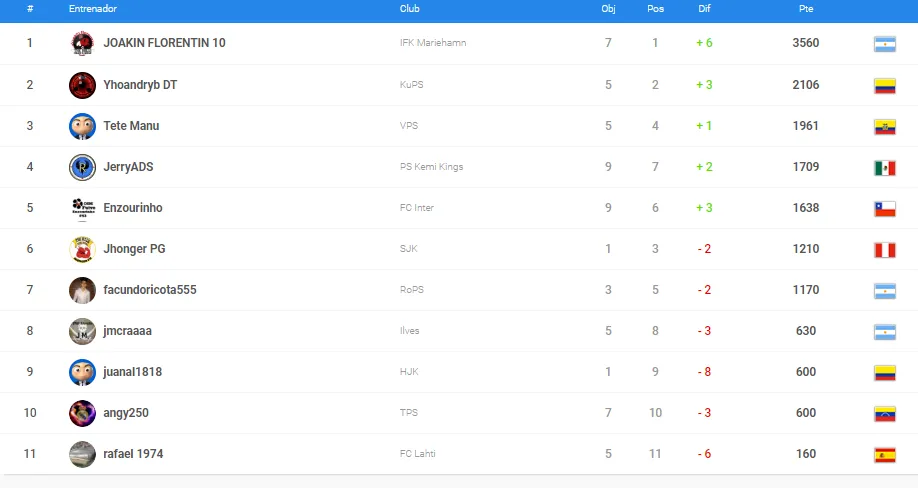Click JerryADS's blue crest avatar
The height and width of the screenshot is (488, 918).
(x=82, y=167)
